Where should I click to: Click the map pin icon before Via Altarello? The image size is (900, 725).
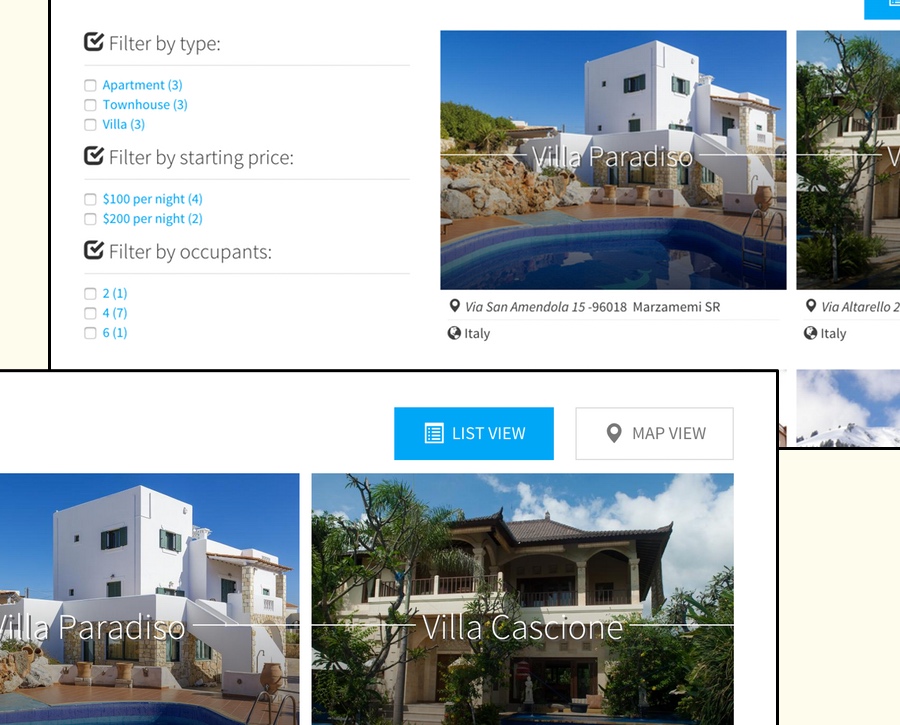(x=810, y=306)
